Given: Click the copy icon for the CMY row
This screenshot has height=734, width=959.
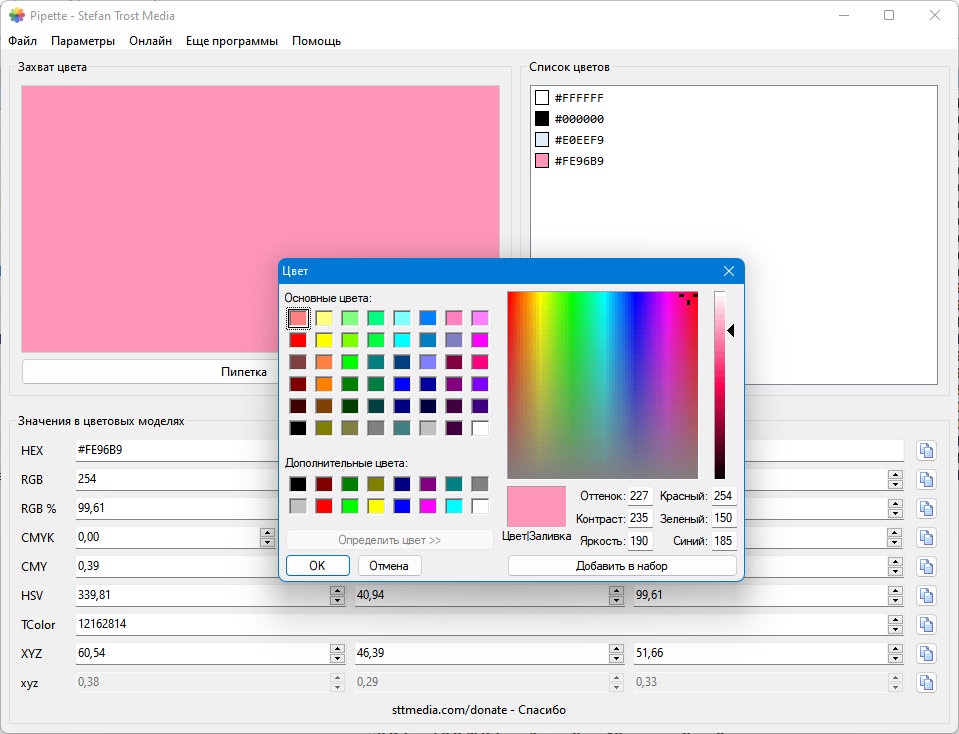Looking at the screenshot, I should tap(927, 566).
